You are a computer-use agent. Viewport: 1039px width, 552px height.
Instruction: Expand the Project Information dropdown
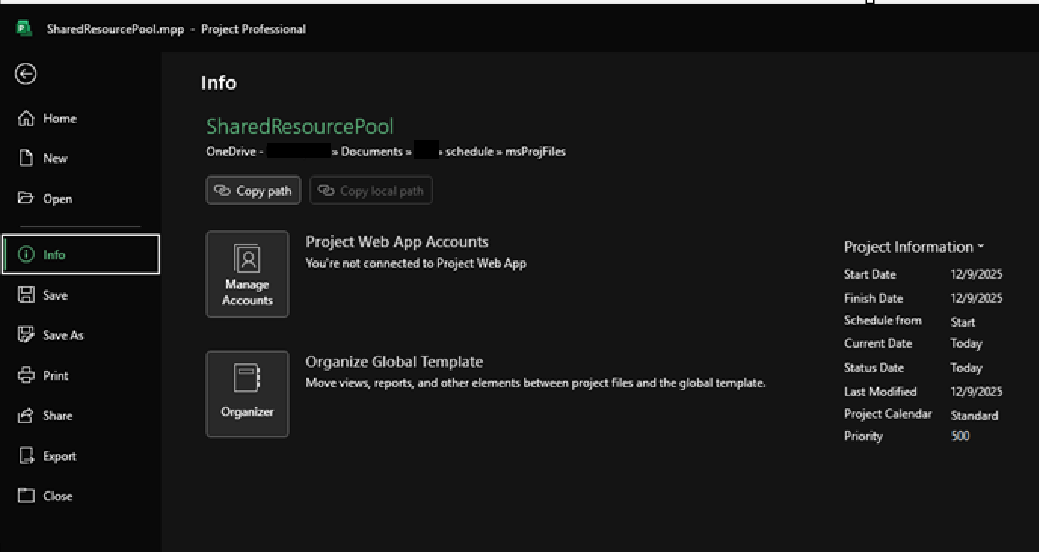click(x=914, y=247)
